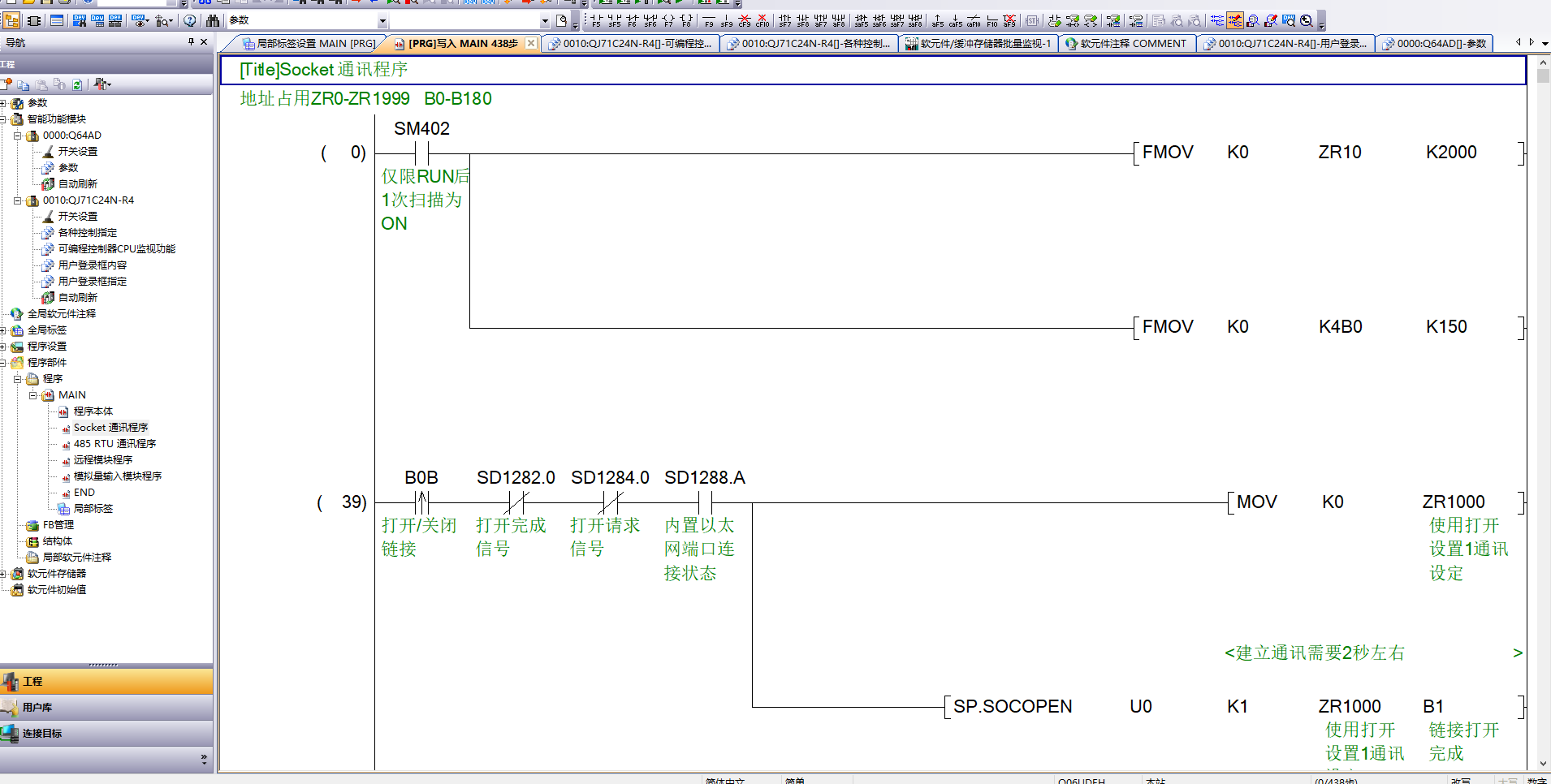Open the 参数 combo box dropdown
Viewport: 1551px width, 784px height.
pyautogui.click(x=382, y=21)
